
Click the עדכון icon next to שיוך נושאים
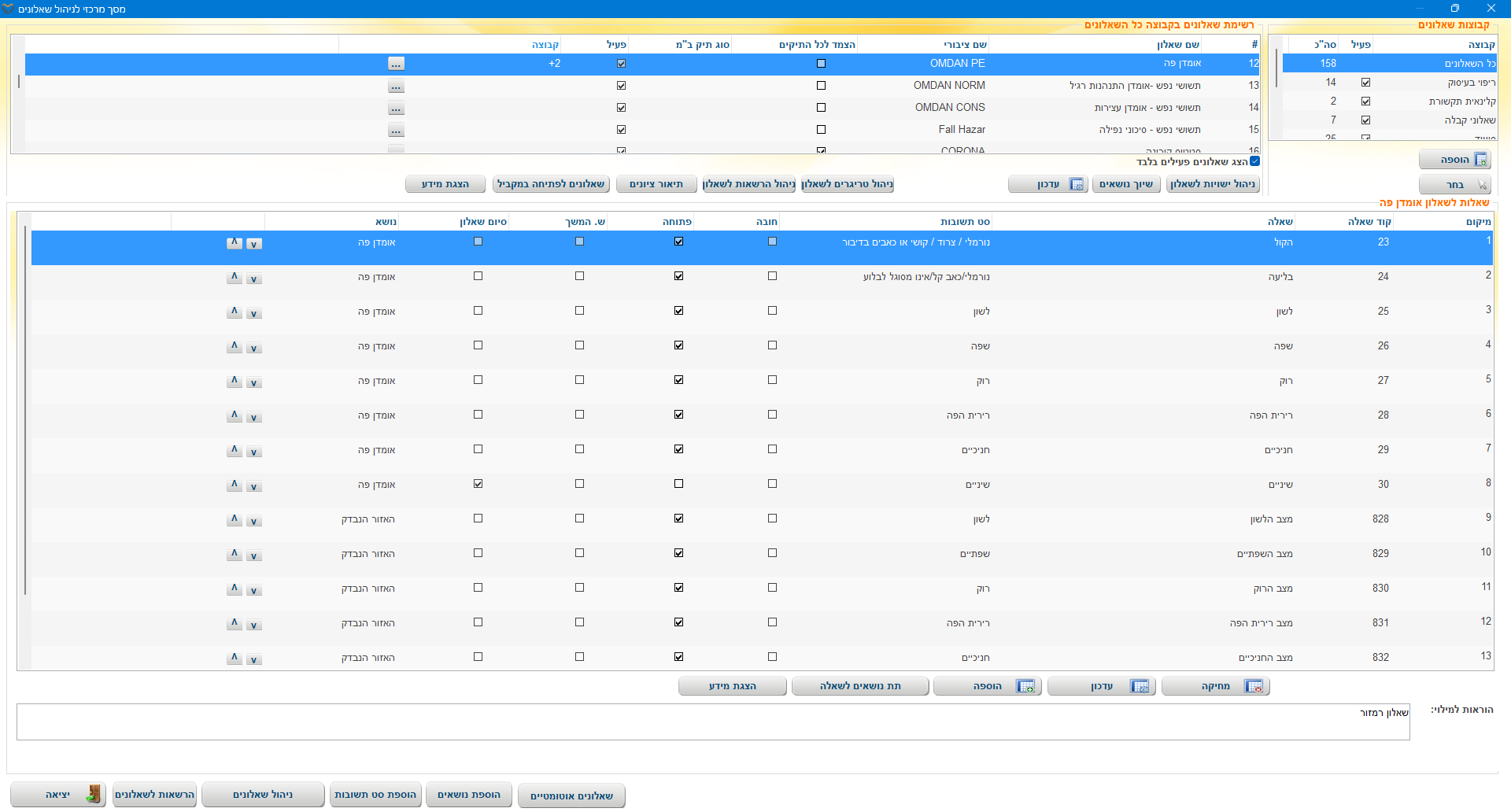click(1077, 184)
